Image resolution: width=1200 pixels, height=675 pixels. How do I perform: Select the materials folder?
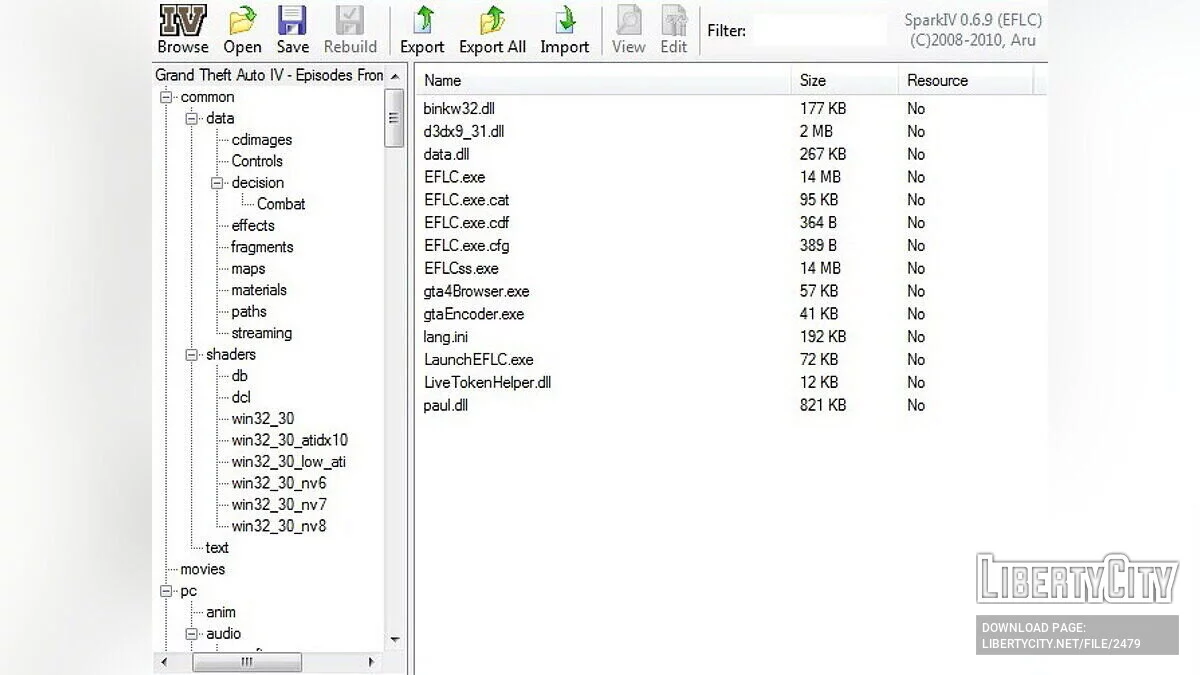click(x=259, y=290)
